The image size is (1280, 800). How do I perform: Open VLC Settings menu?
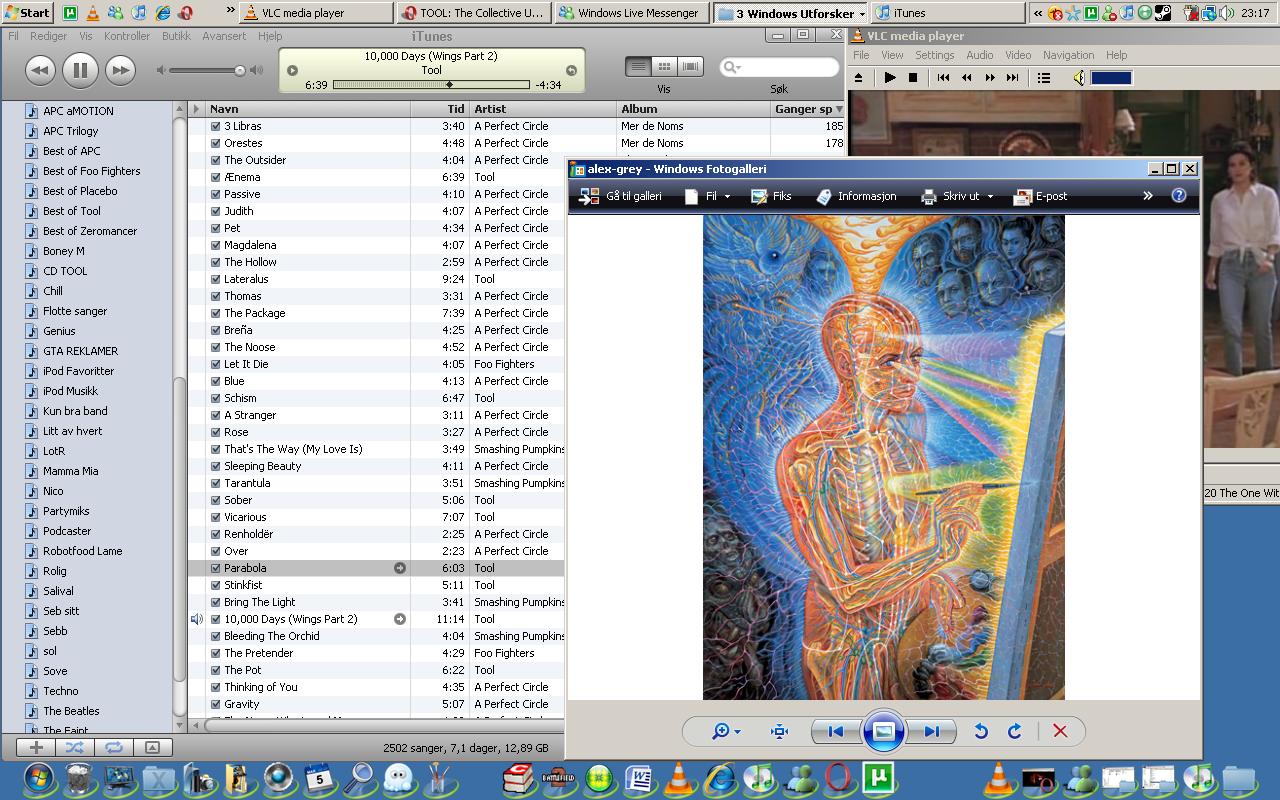(934, 55)
